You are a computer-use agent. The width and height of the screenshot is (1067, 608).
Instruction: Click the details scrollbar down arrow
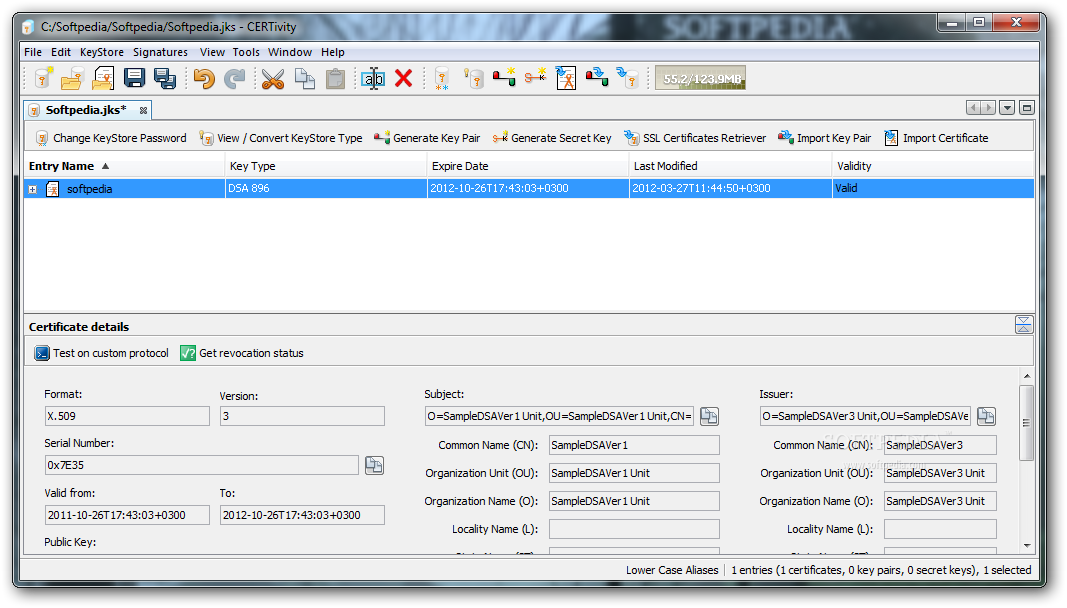1026,545
